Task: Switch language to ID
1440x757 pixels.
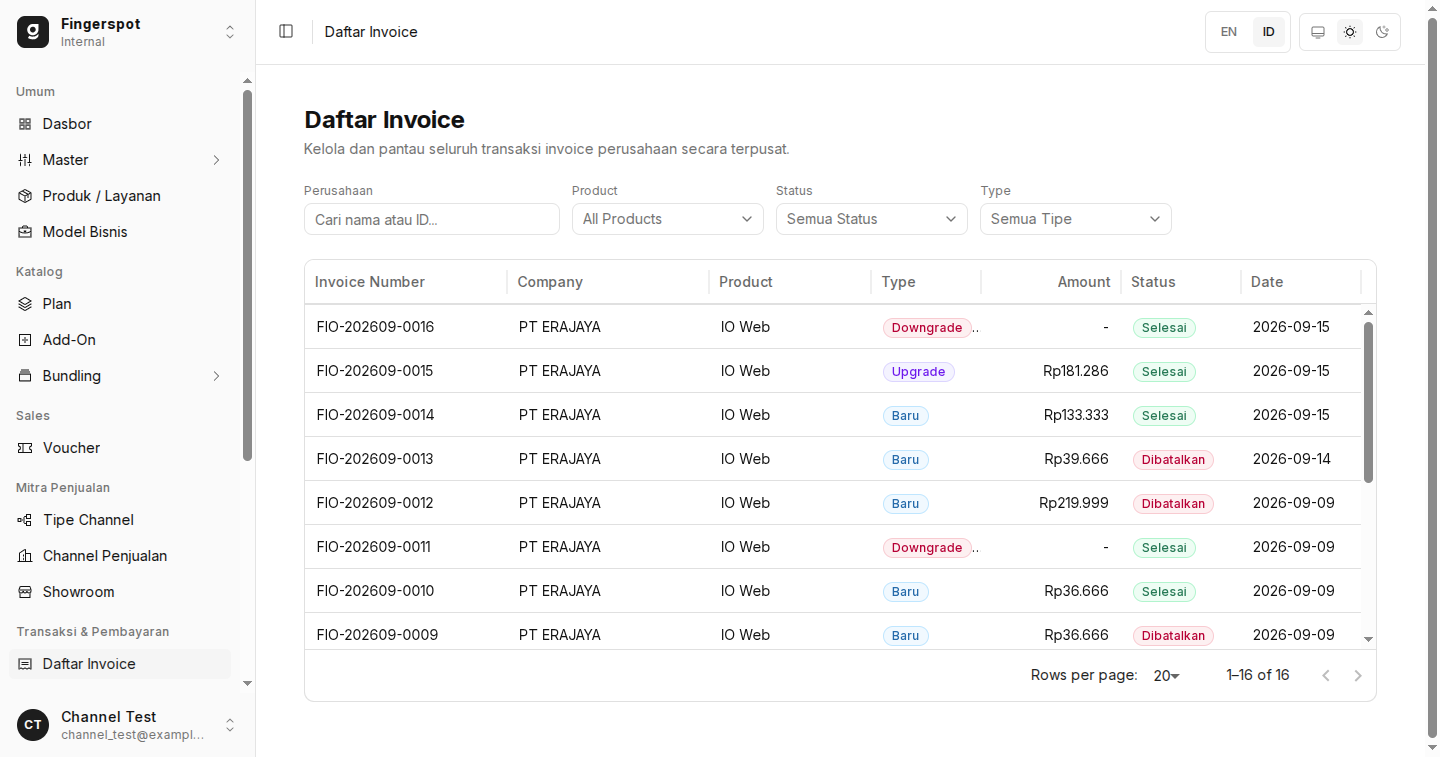Action: 1269,32
